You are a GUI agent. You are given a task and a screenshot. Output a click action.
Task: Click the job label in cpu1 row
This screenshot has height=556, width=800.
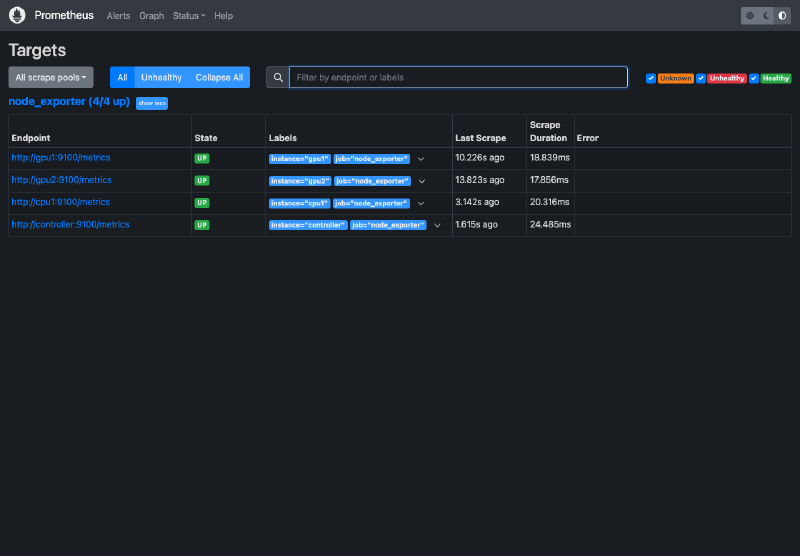pyautogui.click(x=371, y=203)
